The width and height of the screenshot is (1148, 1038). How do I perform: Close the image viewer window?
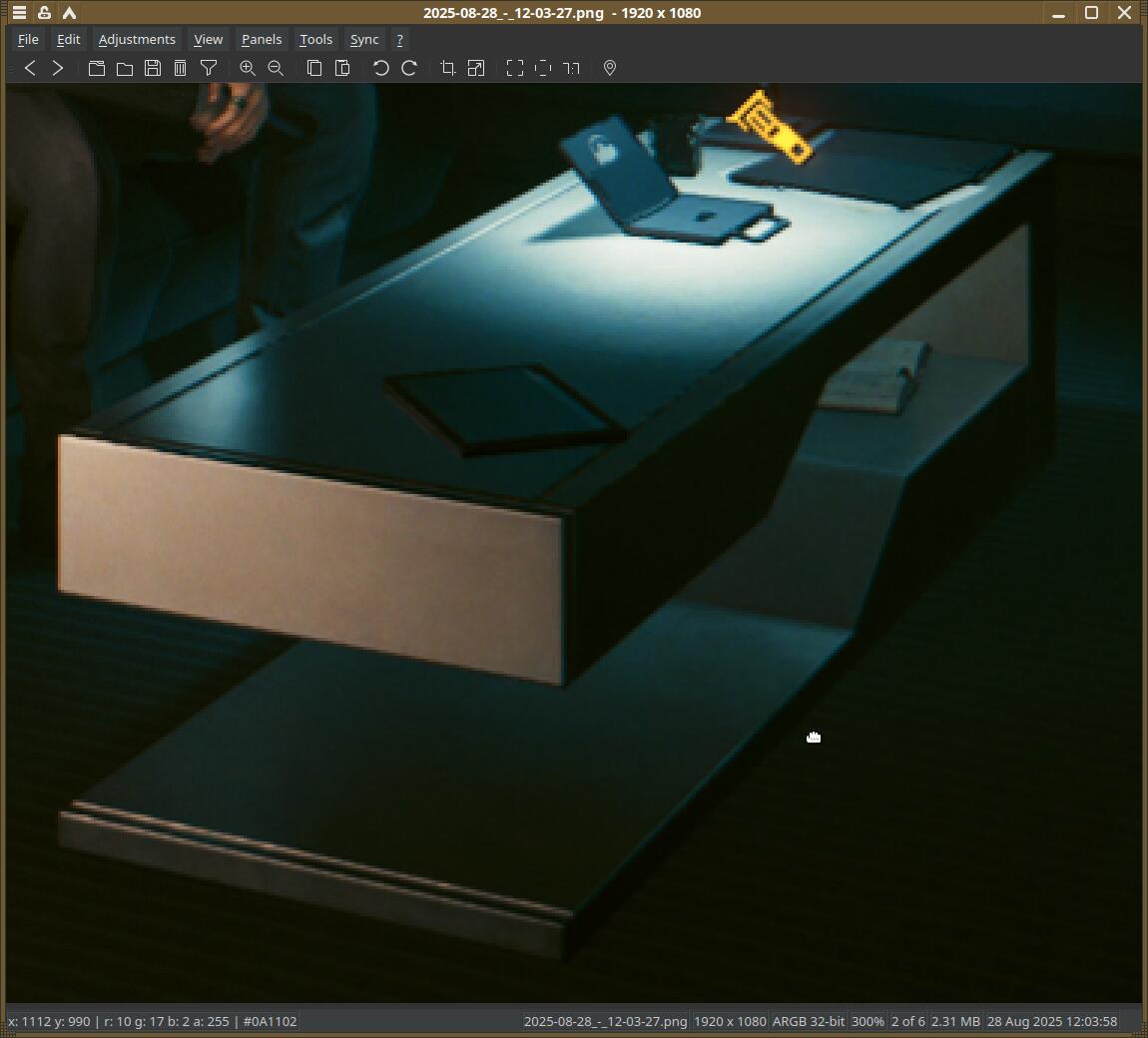pyautogui.click(x=1125, y=13)
